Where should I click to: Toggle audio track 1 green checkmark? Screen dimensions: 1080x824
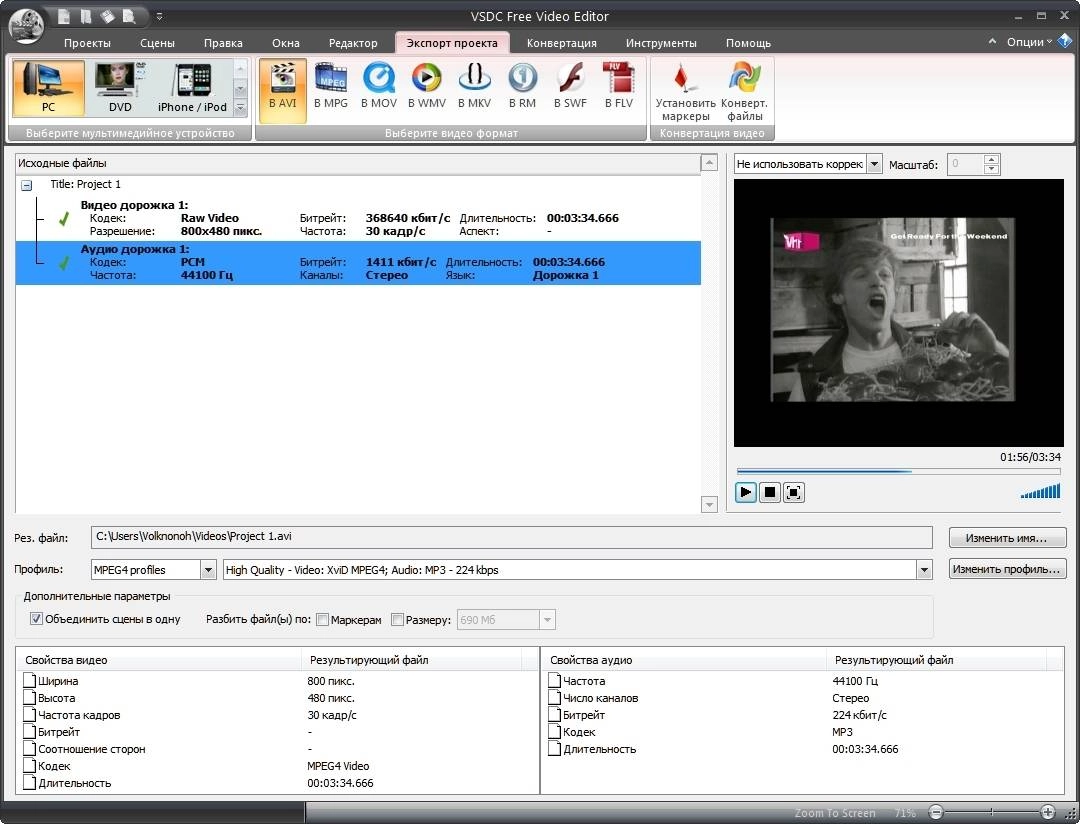pyautogui.click(x=64, y=262)
